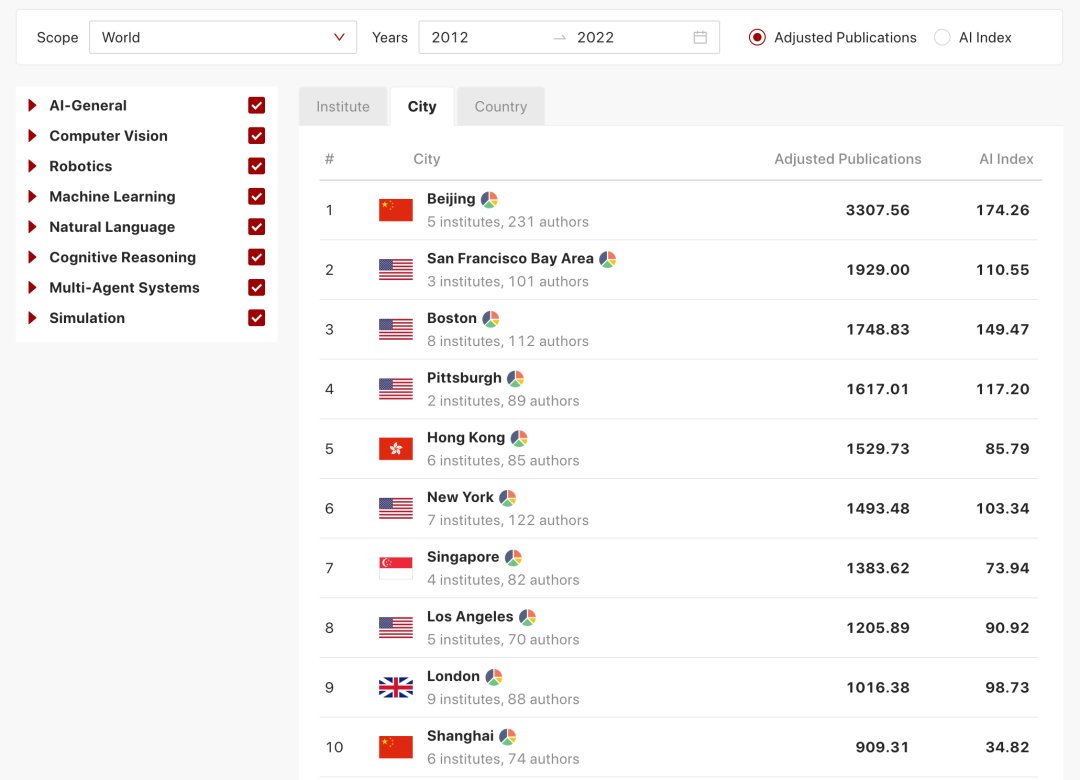This screenshot has width=1080, height=780.
Task: Expand the Machine Learning category arrow
Action: pyautogui.click(x=32, y=196)
